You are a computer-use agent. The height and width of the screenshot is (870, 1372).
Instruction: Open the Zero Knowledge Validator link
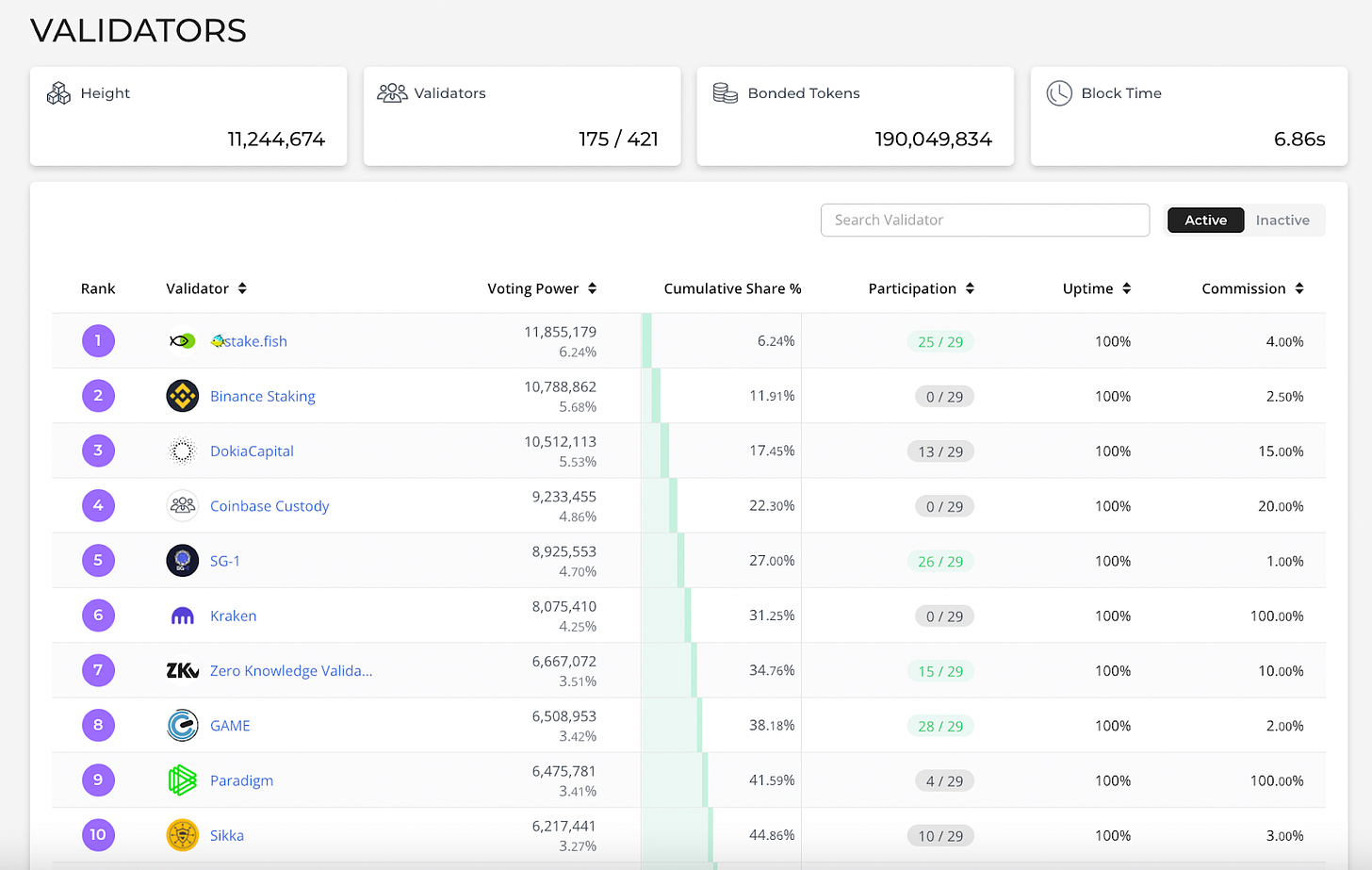(x=291, y=671)
